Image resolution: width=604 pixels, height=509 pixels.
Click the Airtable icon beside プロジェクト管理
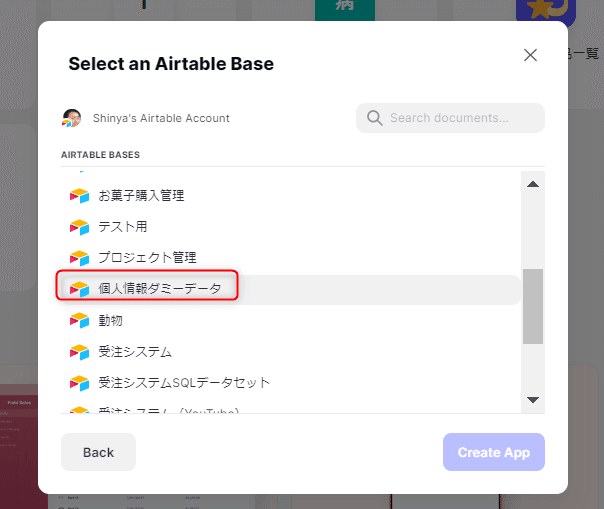(x=79, y=258)
